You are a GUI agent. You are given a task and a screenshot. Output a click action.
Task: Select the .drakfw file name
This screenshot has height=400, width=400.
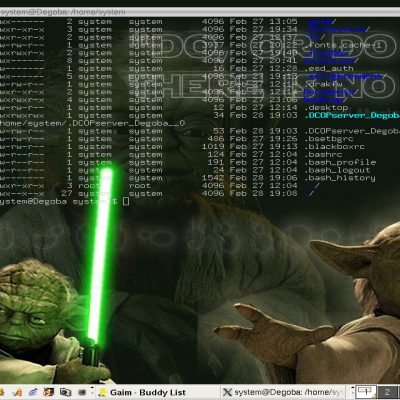click(x=323, y=84)
